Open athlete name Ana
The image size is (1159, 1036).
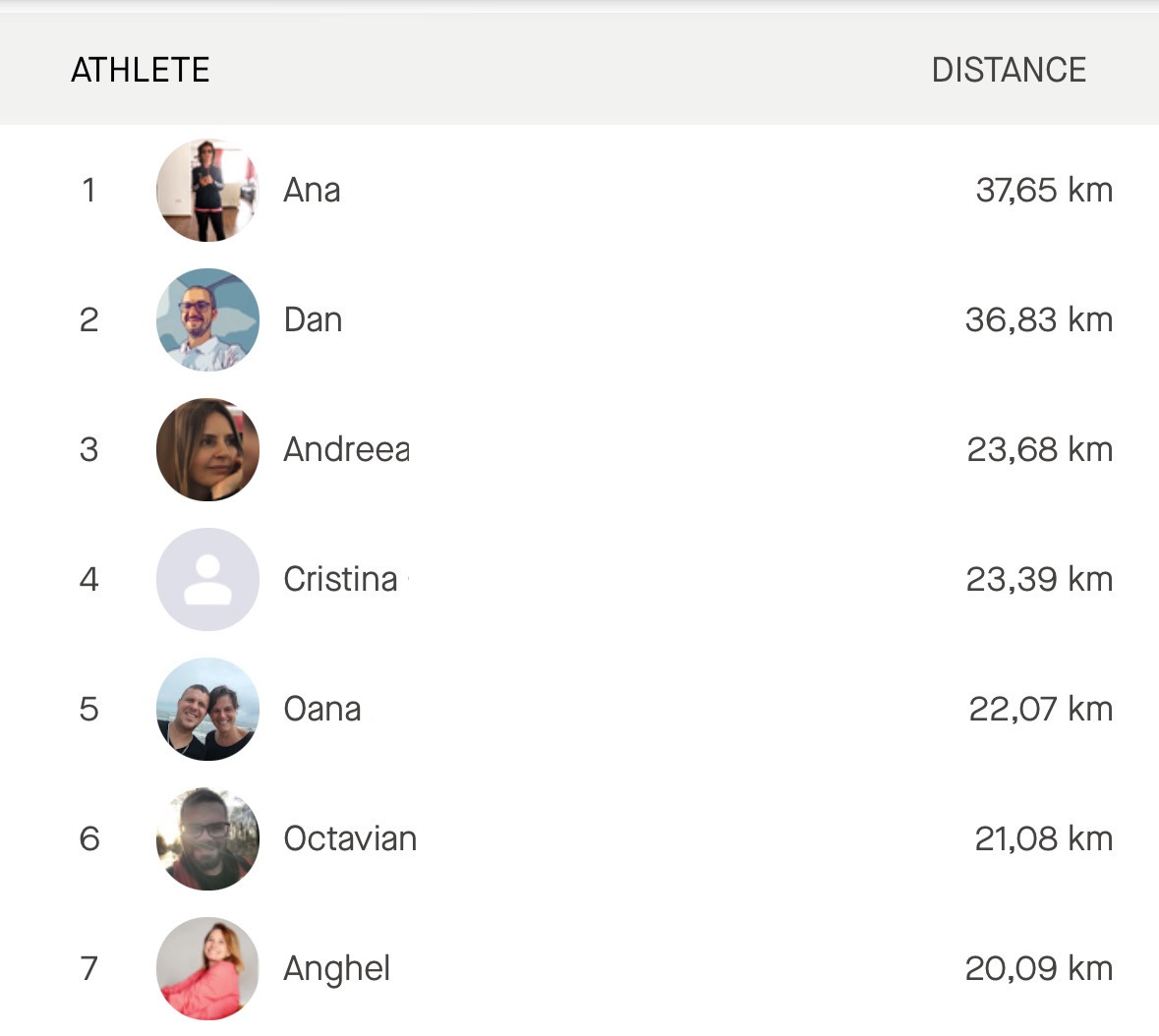click(x=312, y=190)
